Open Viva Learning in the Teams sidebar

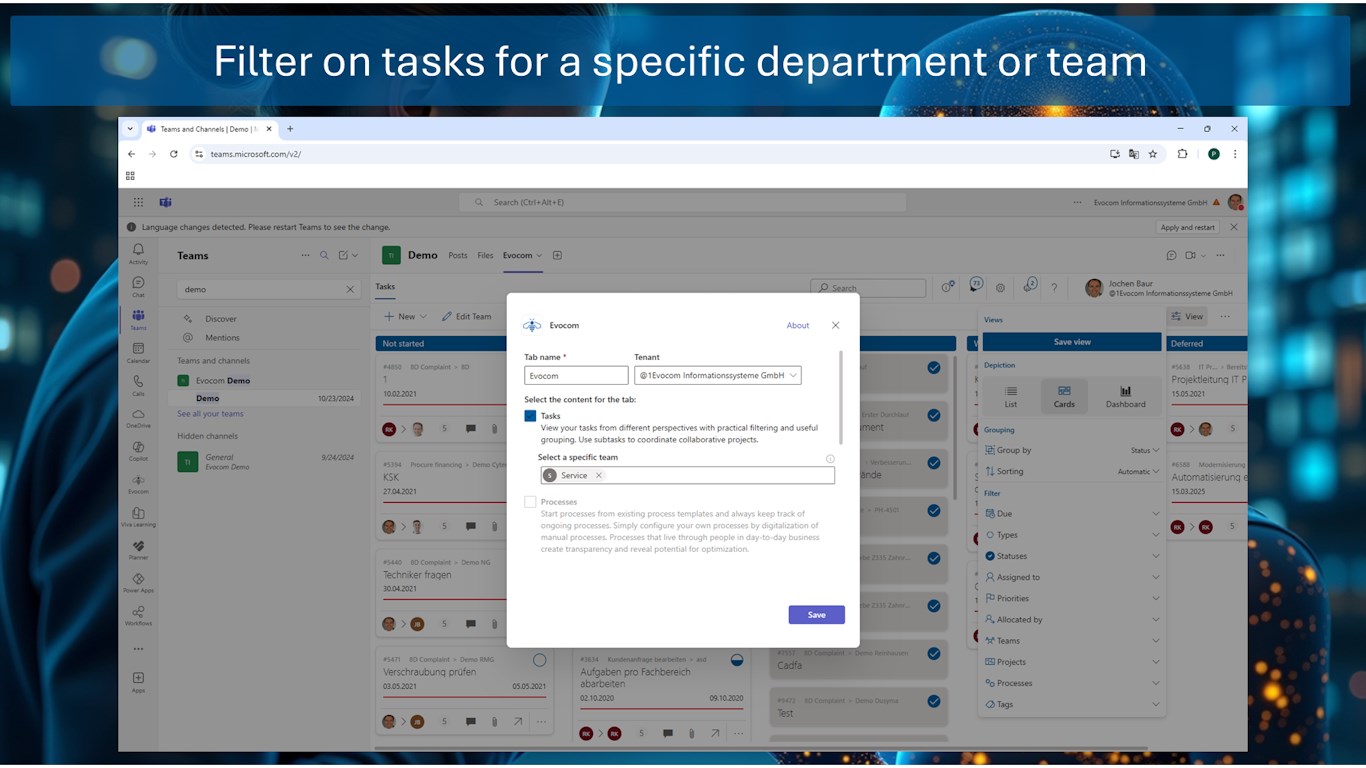(x=138, y=516)
